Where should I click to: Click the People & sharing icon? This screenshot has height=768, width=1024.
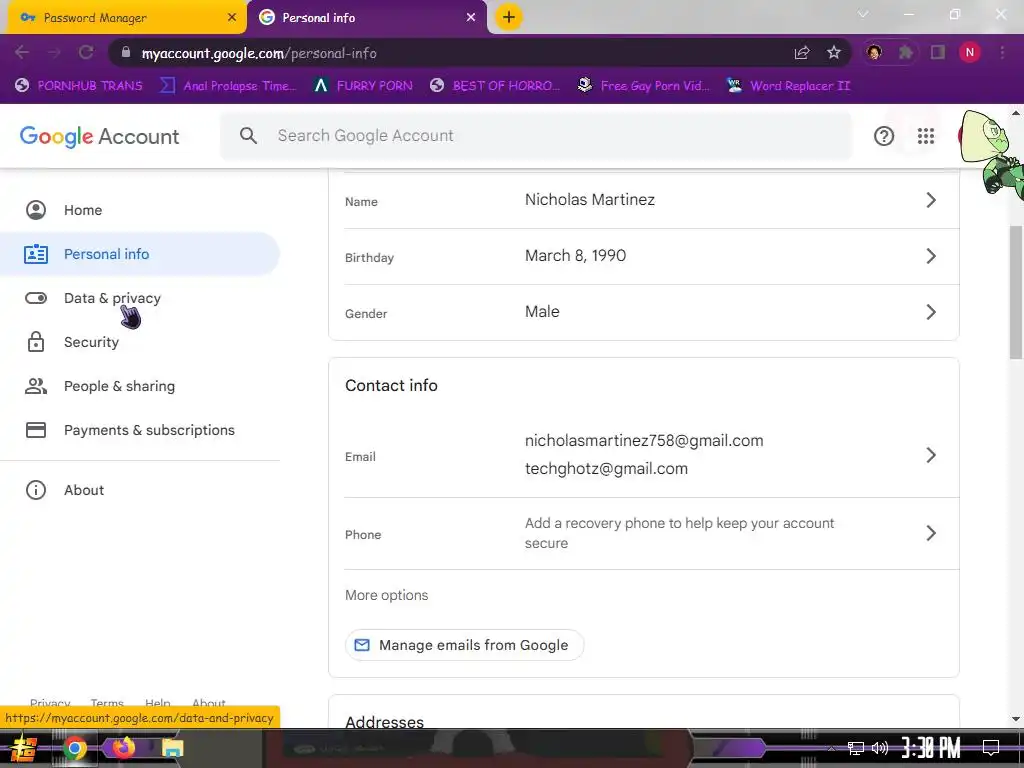(x=36, y=386)
